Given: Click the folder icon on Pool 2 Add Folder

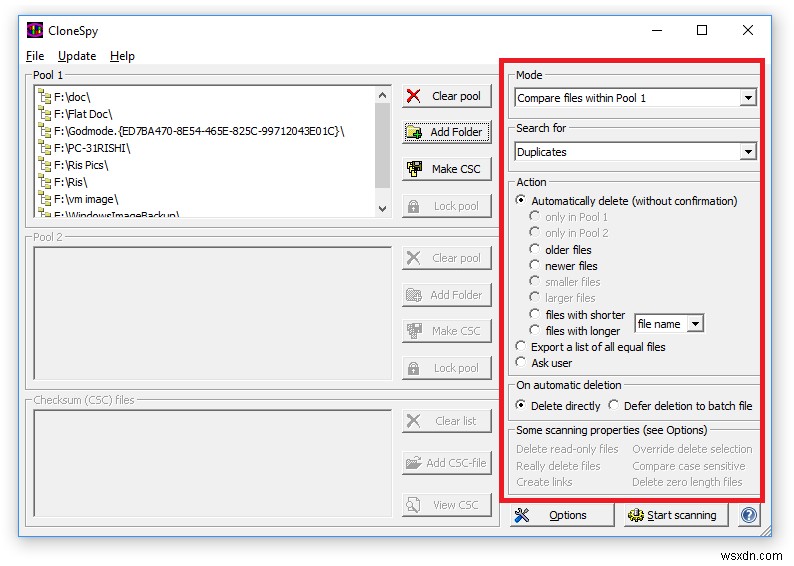Looking at the screenshot, I should click(x=414, y=295).
